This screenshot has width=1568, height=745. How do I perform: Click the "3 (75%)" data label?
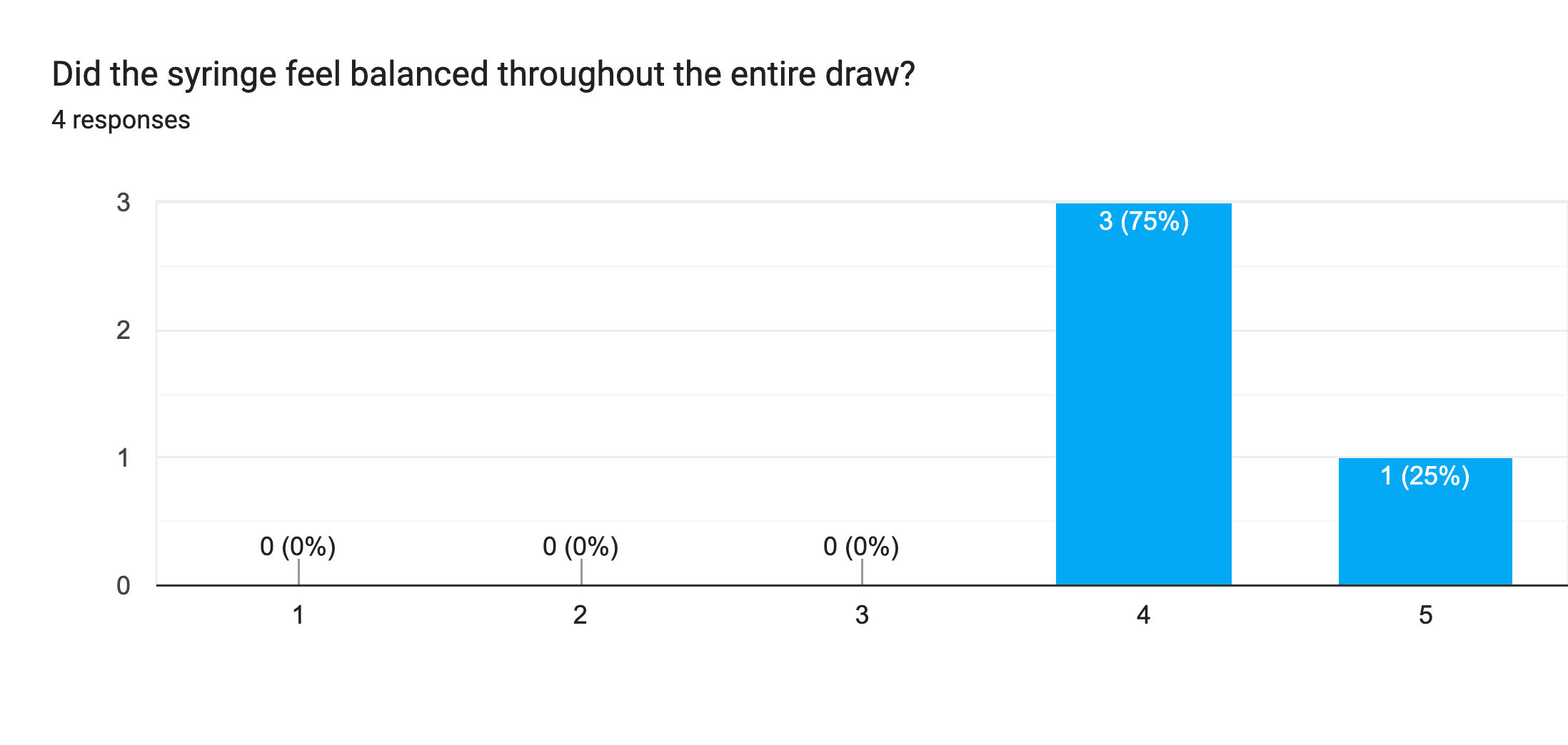pyautogui.click(x=1143, y=221)
